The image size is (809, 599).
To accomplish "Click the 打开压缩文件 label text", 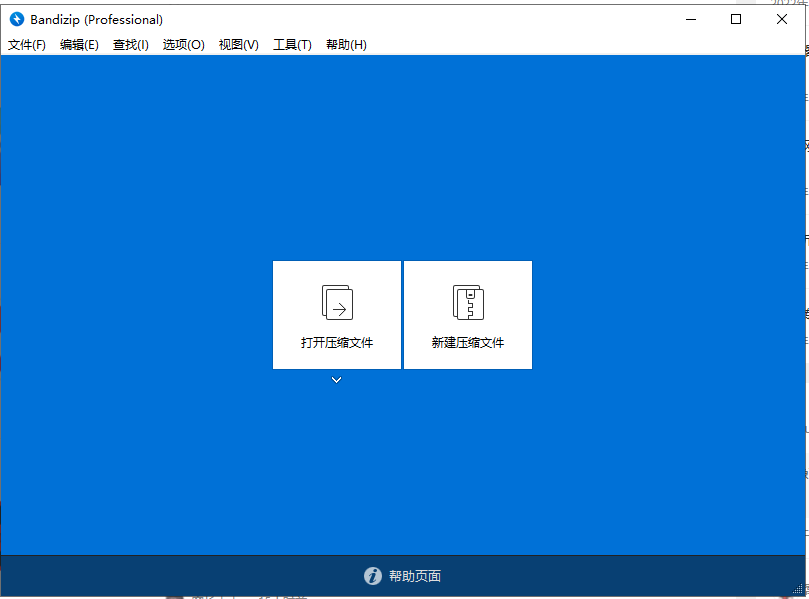I will 337,343.
